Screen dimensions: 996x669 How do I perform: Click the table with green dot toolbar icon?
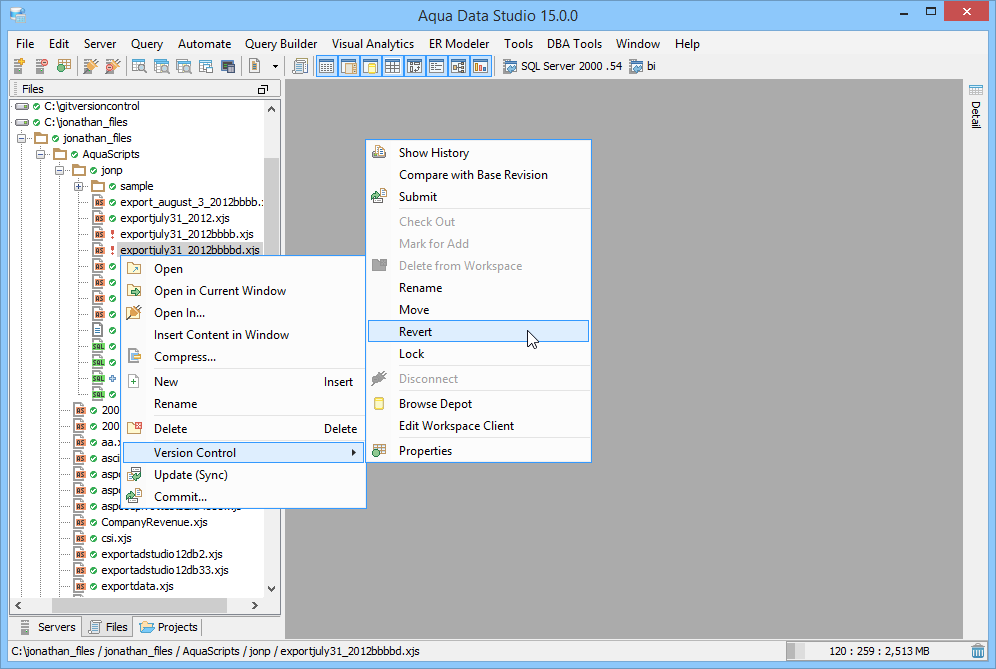tap(64, 65)
